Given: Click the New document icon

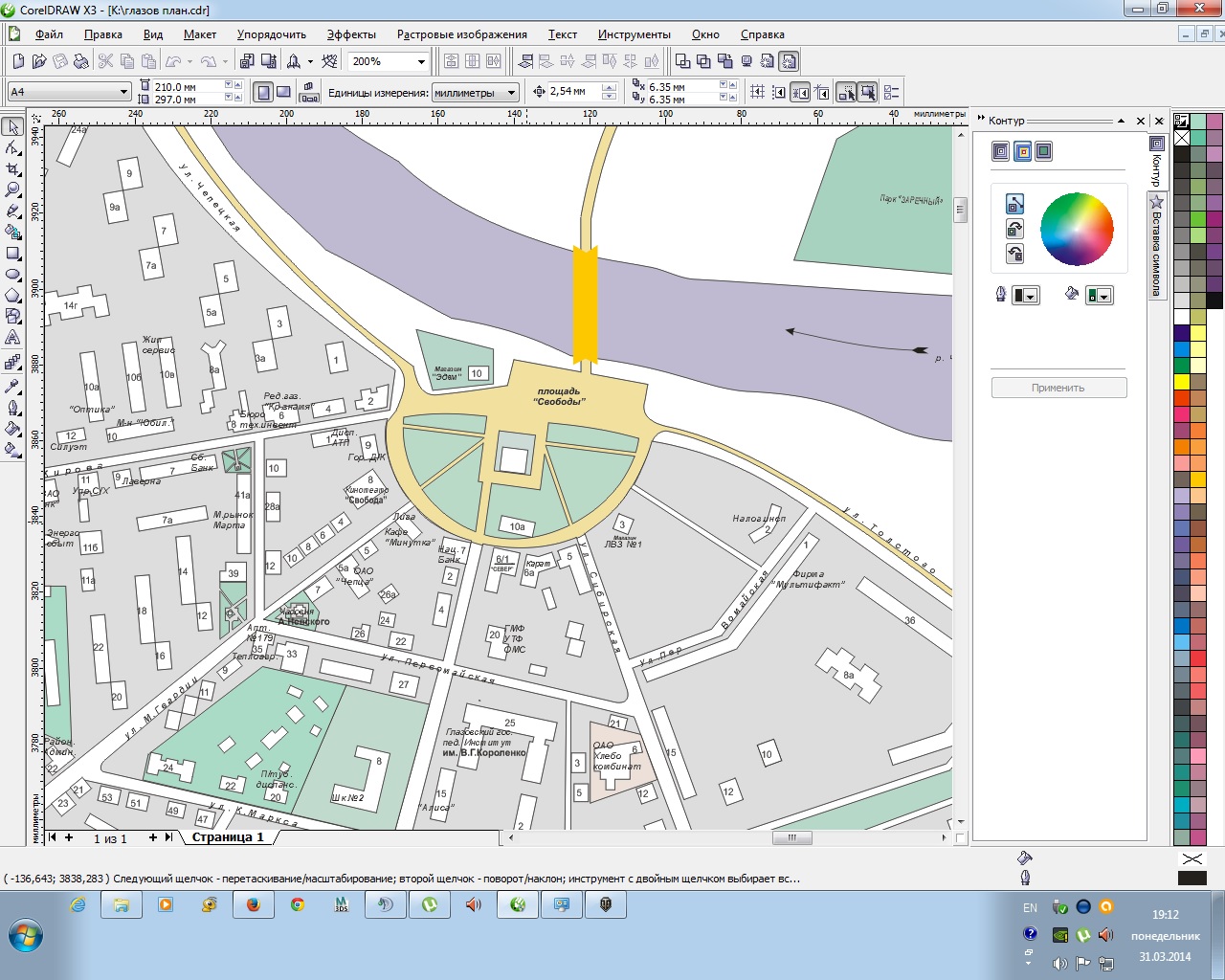Looking at the screenshot, I should (18, 61).
